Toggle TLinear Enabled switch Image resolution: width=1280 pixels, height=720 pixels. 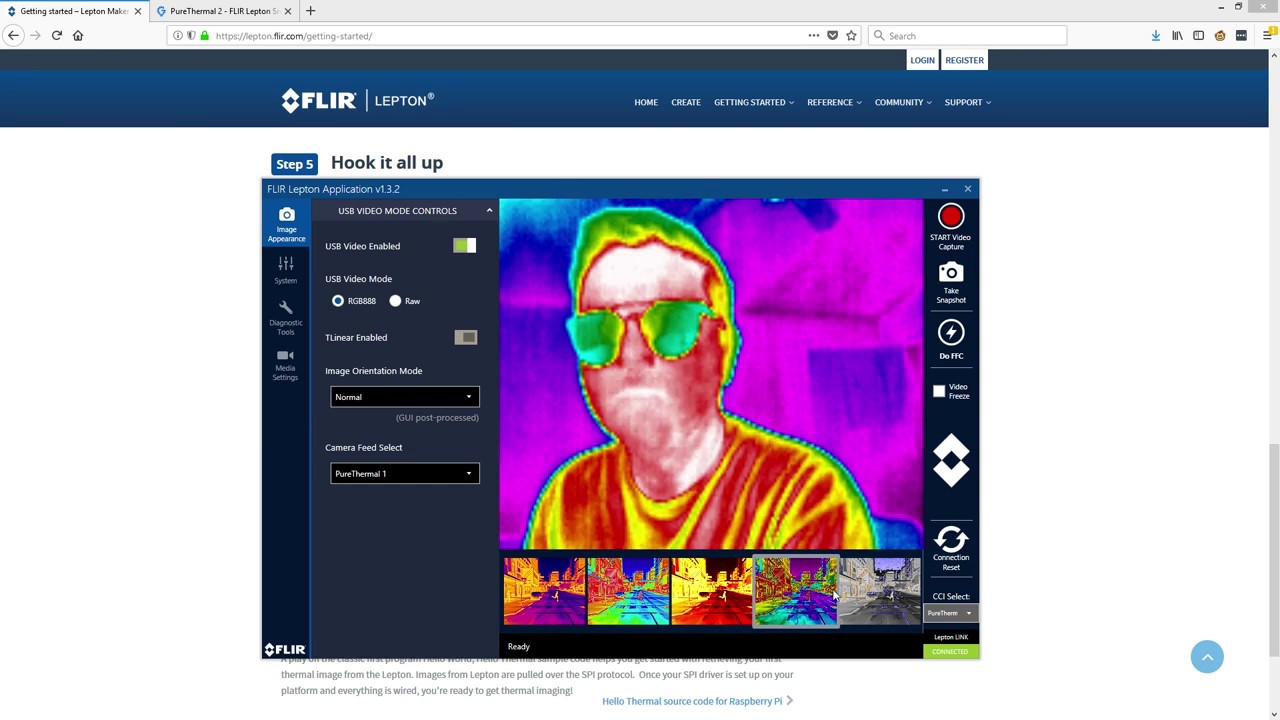coord(465,337)
